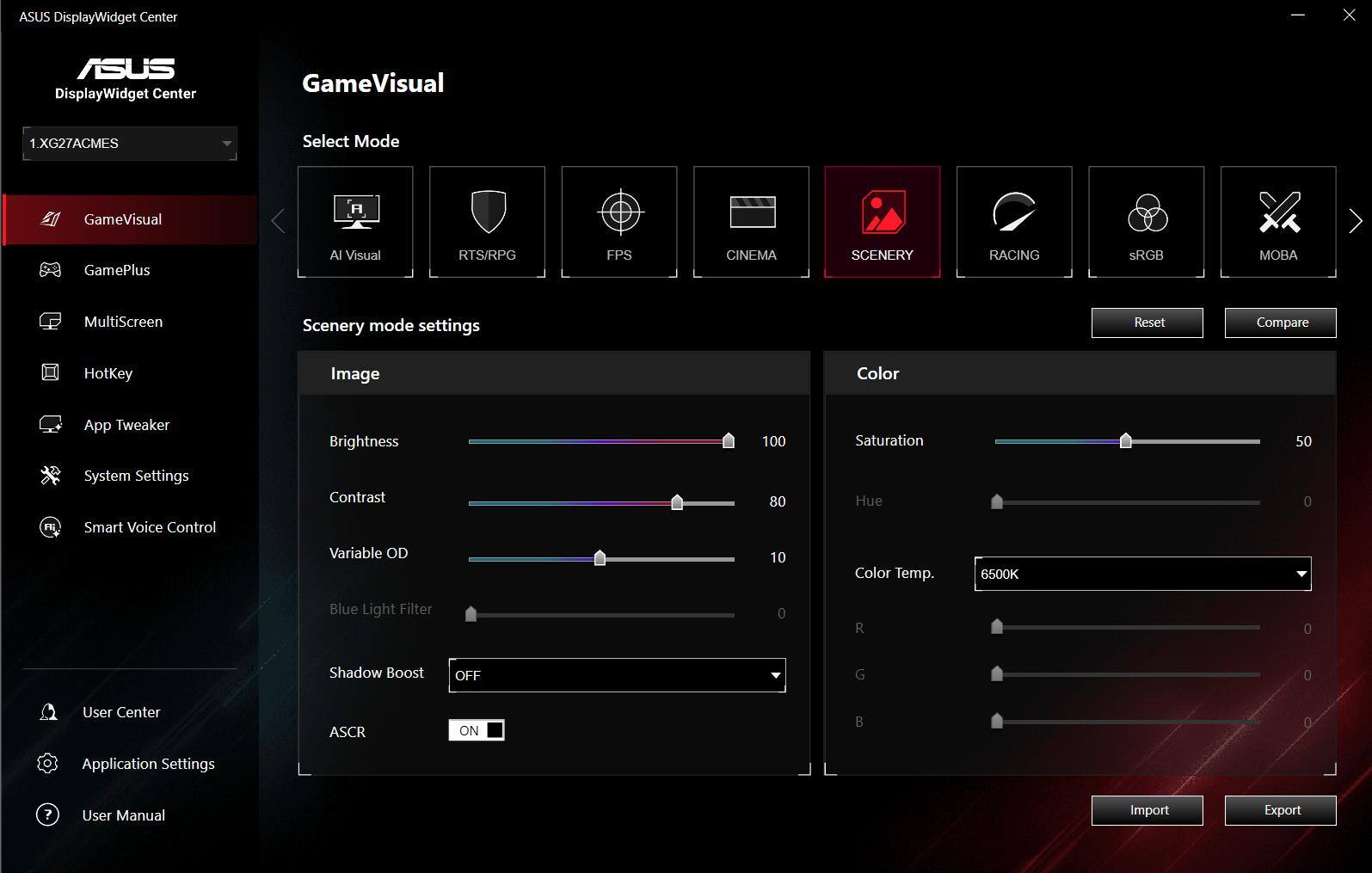Open App Tweaker from the sidebar
Image resolution: width=1372 pixels, height=873 pixels.
pos(126,425)
